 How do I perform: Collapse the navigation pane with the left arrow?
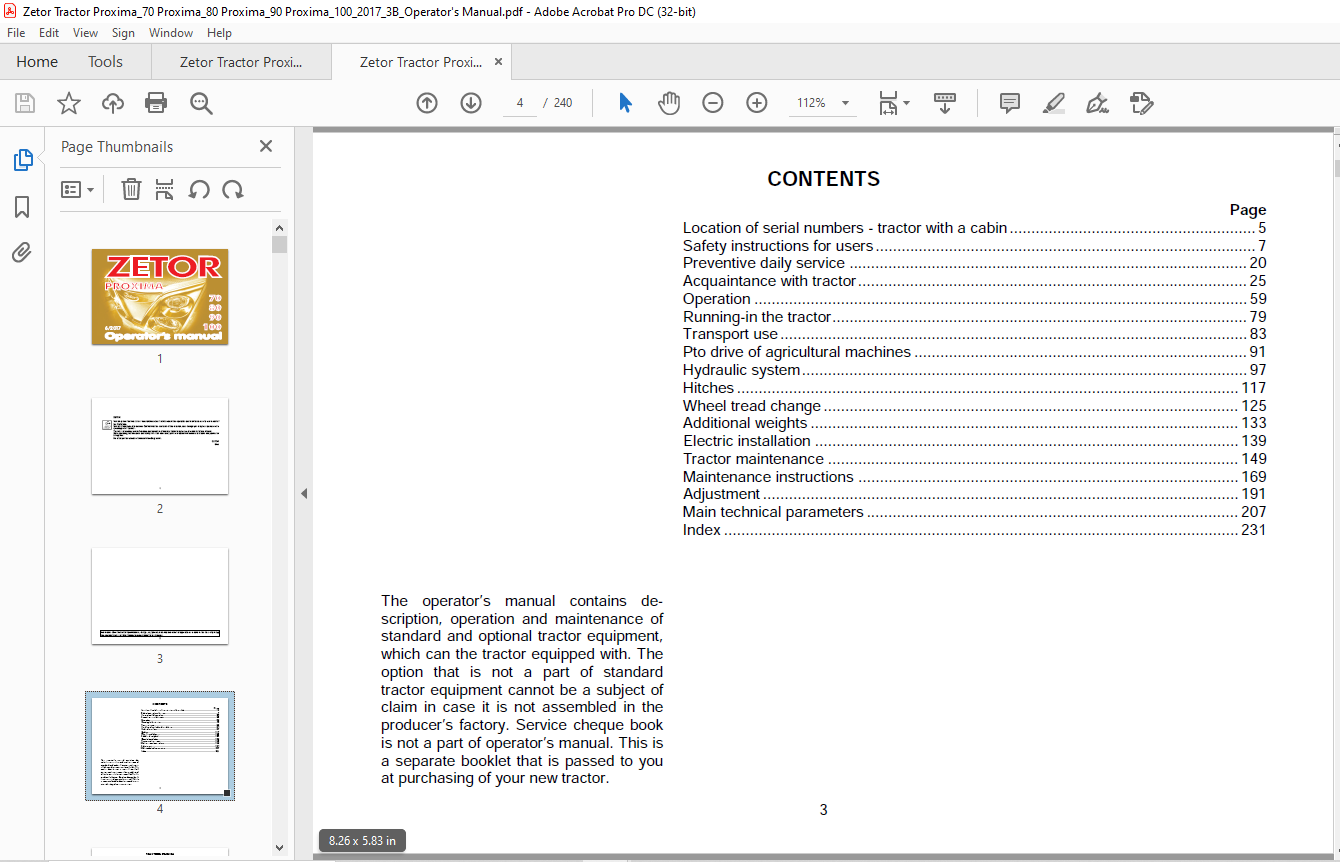304,494
